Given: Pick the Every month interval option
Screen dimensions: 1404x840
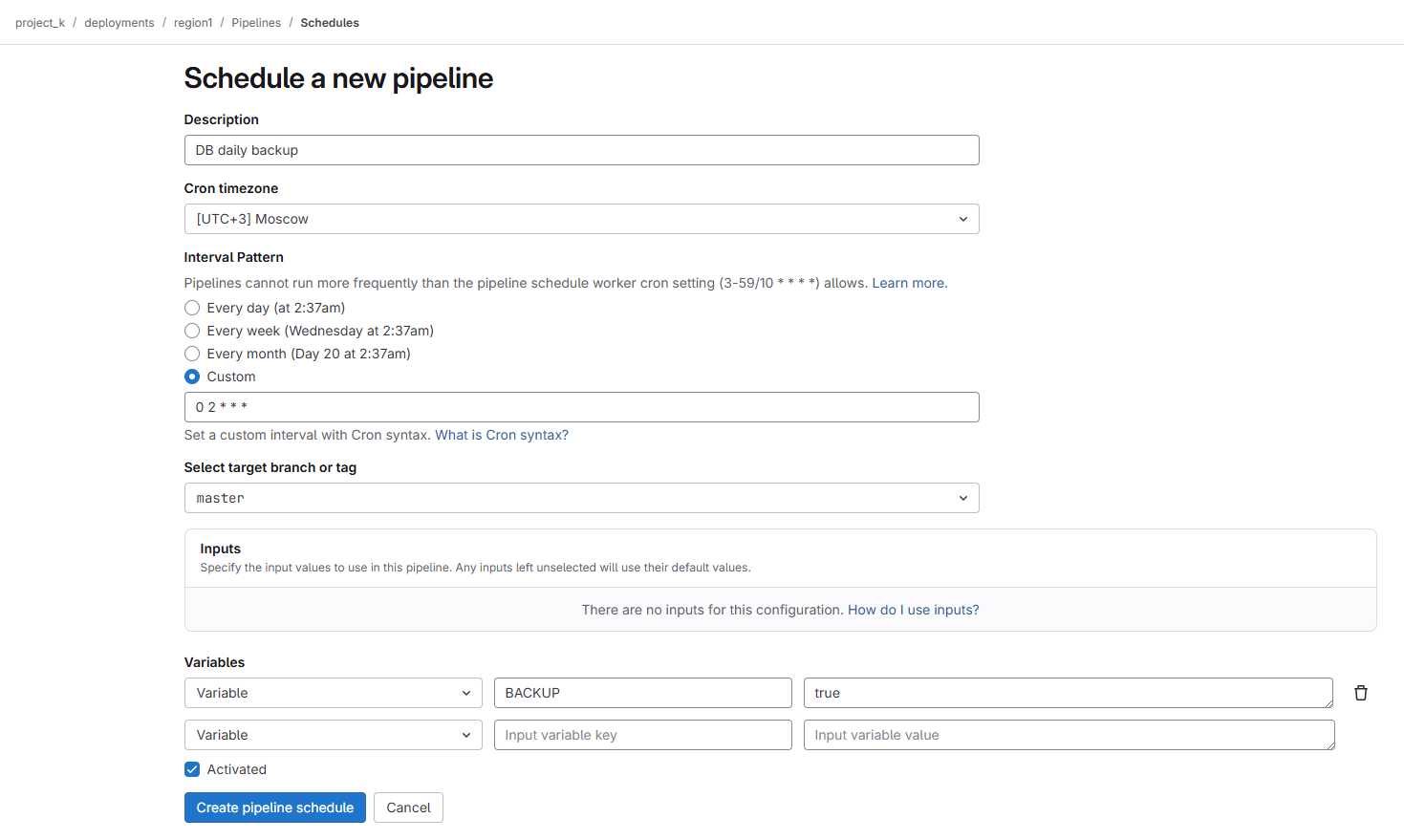Looking at the screenshot, I should coord(192,354).
